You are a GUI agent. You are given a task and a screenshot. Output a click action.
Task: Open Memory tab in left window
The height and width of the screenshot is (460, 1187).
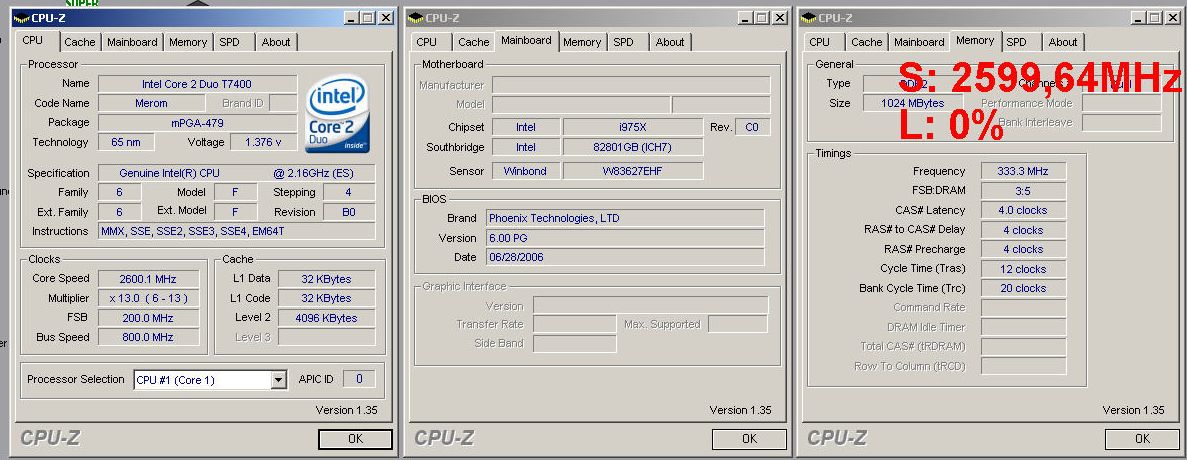188,42
